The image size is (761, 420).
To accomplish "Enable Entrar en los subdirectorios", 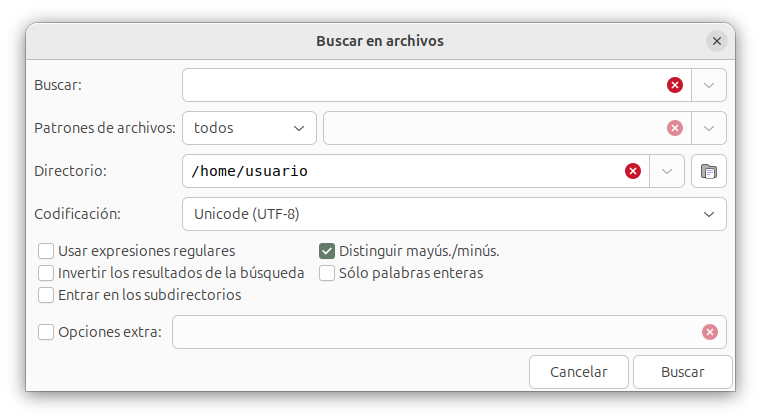I will [46, 295].
